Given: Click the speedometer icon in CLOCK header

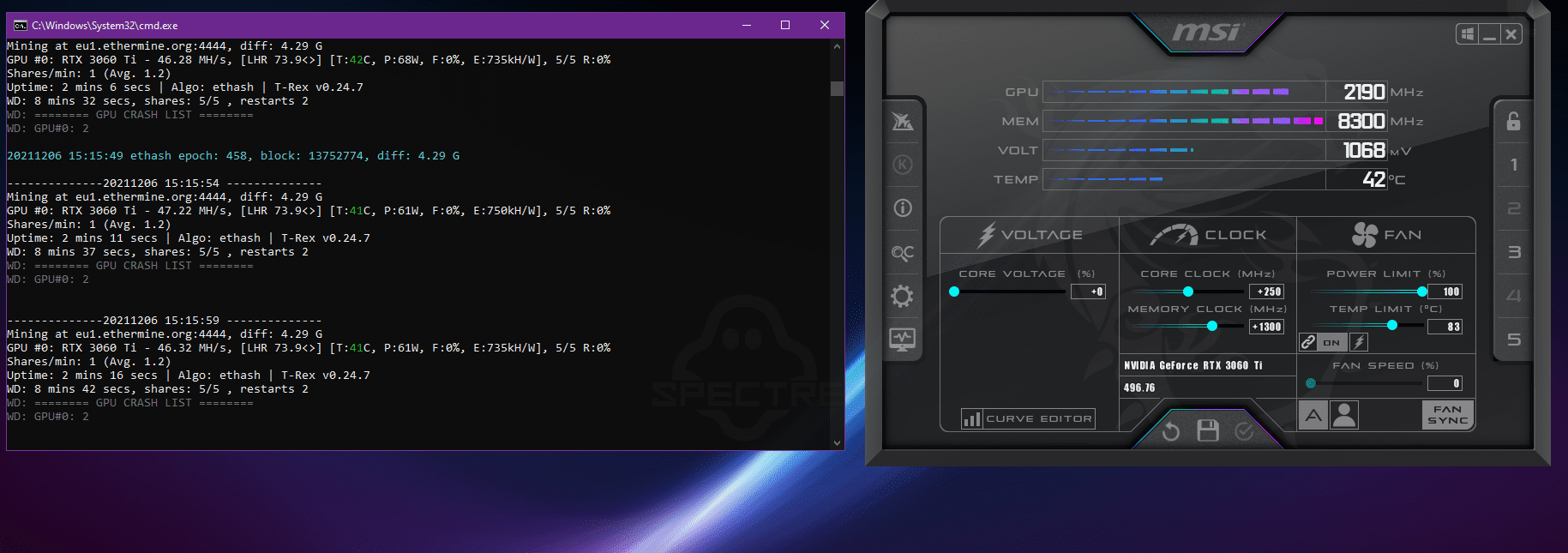Looking at the screenshot, I should (x=1174, y=234).
